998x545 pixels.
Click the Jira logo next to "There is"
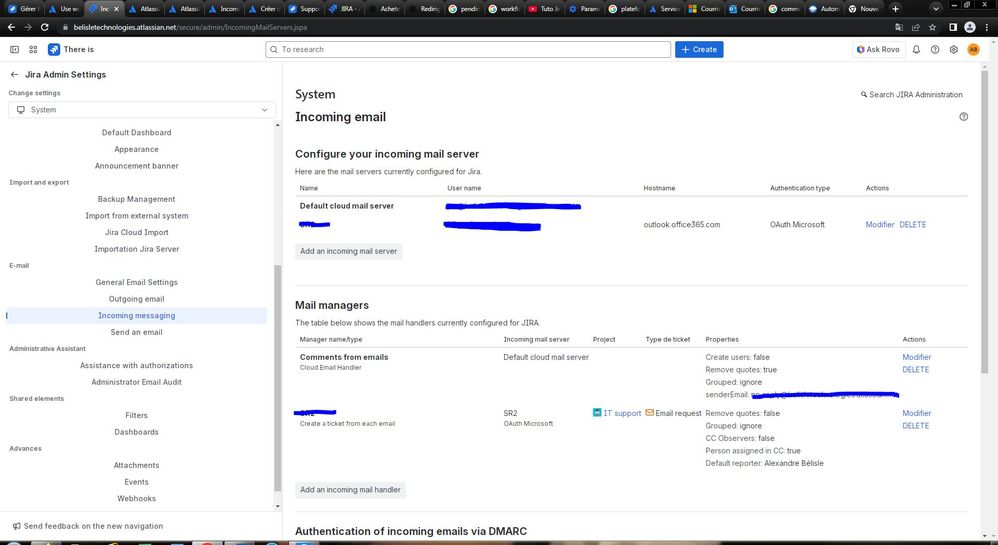point(54,49)
